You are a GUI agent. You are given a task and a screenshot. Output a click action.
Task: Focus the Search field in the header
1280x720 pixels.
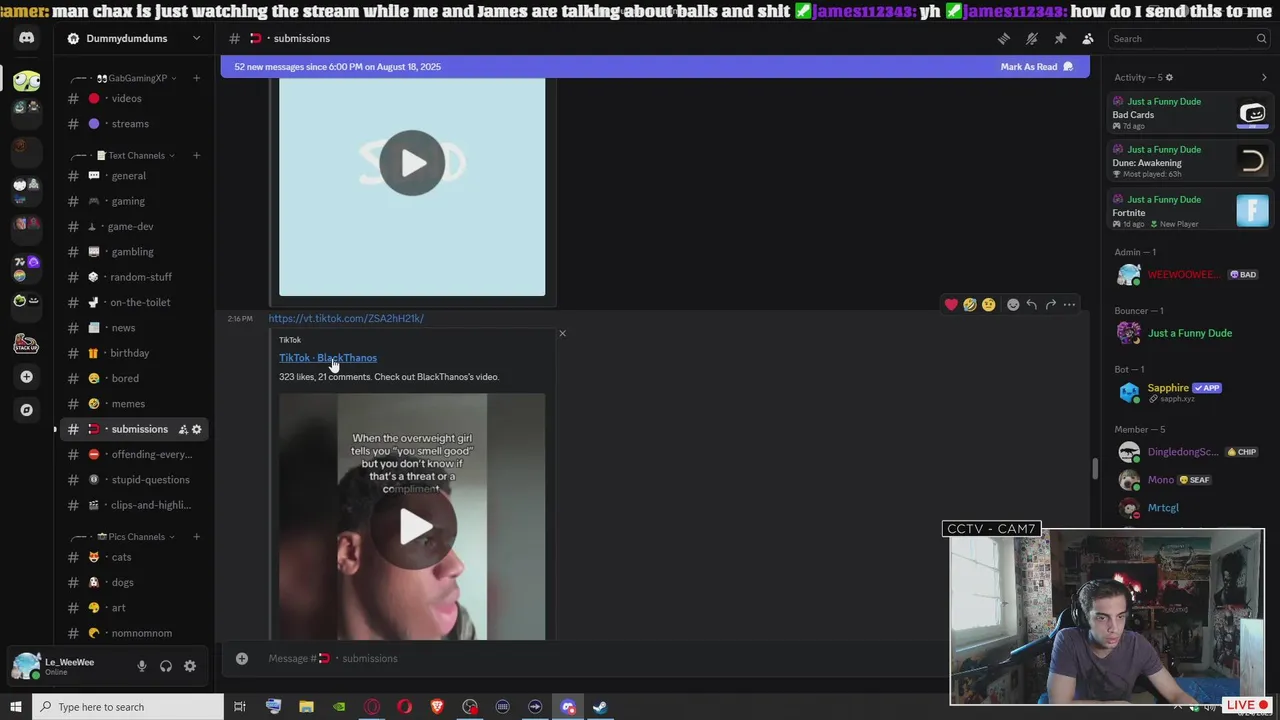1189,38
